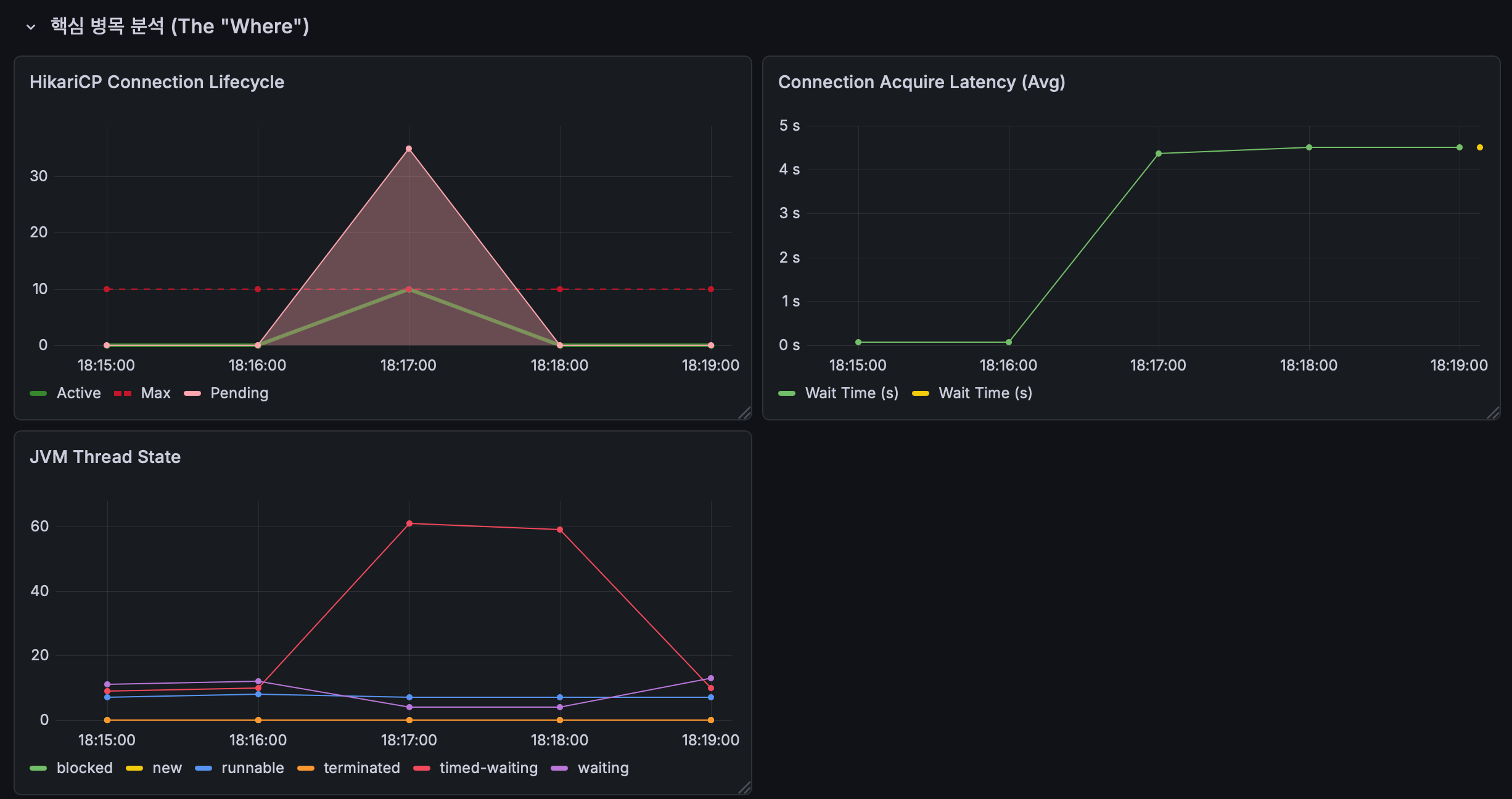
Task: Click the waiting legend series label
Action: (x=603, y=768)
